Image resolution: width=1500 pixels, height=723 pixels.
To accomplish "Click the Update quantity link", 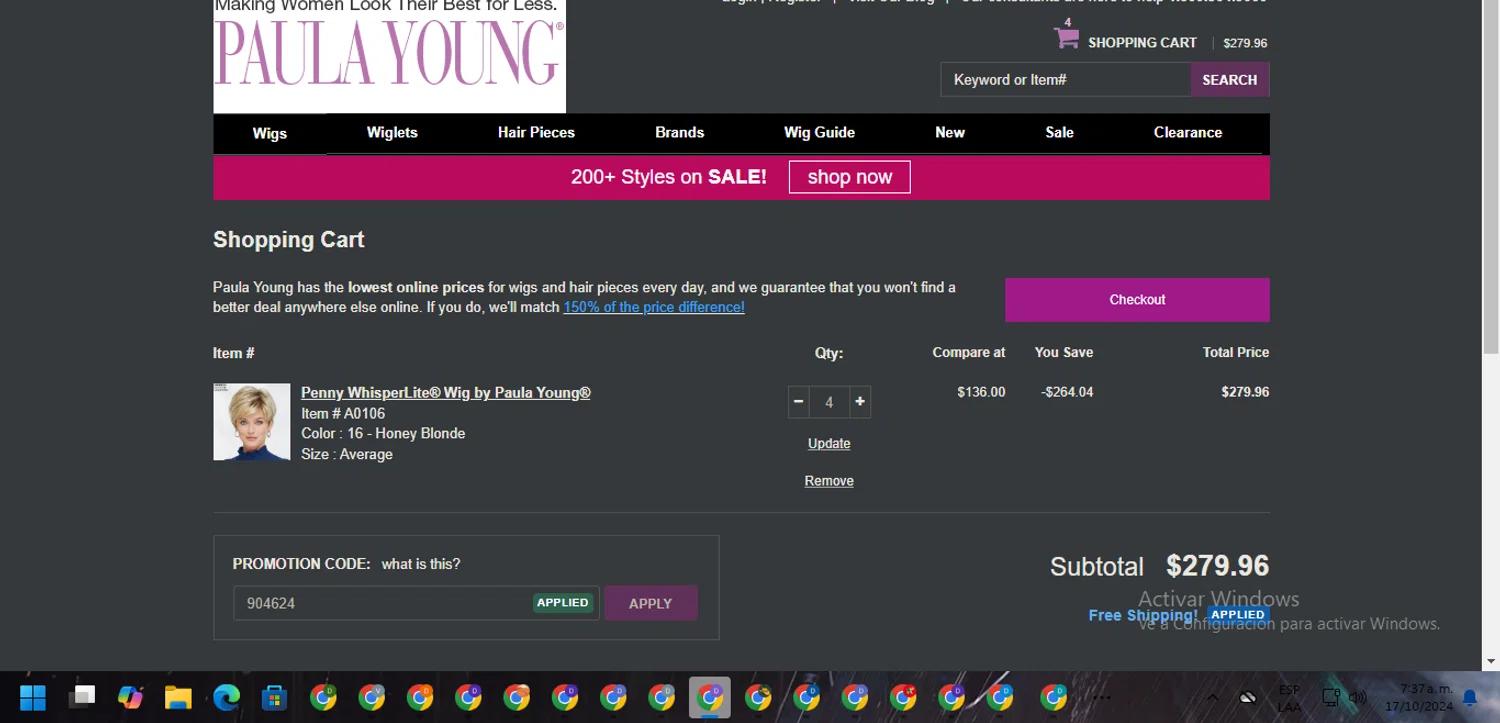I will (x=829, y=444).
